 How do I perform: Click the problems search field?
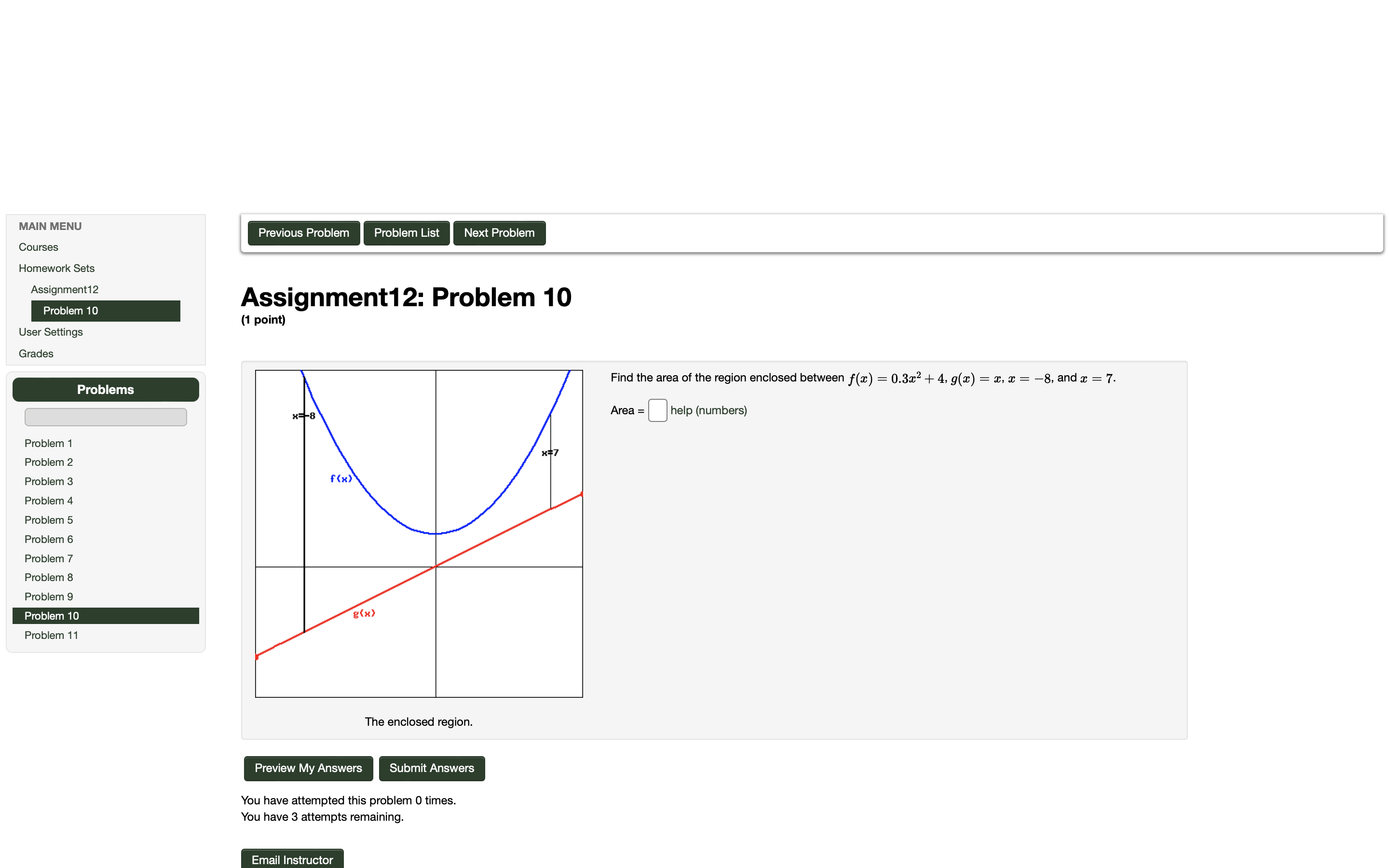105,417
